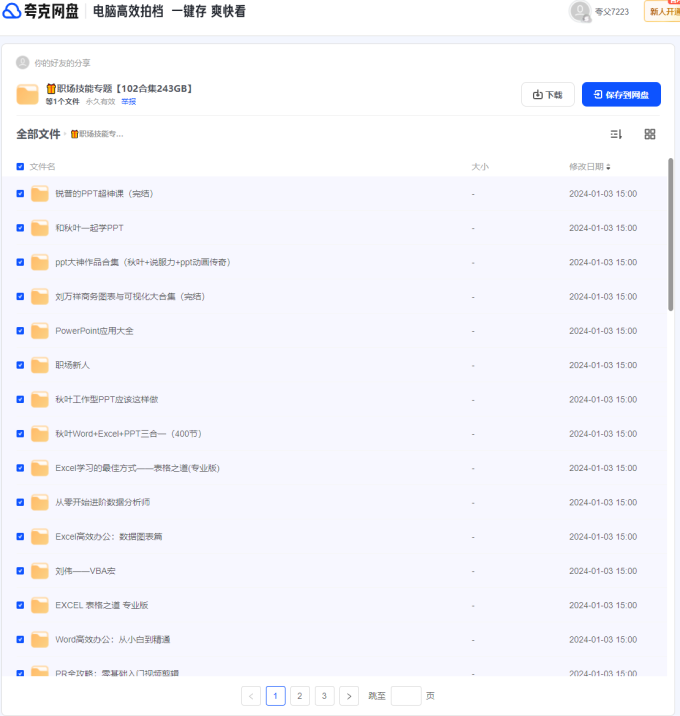Uncheck the 刘伟——VBA宏 checkbox
680x716 pixels.
20,570
